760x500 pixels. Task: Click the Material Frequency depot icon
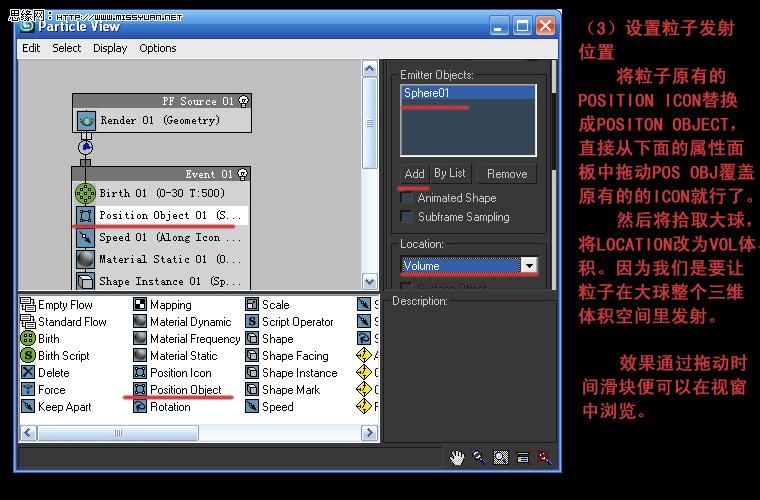(x=140, y=339)
